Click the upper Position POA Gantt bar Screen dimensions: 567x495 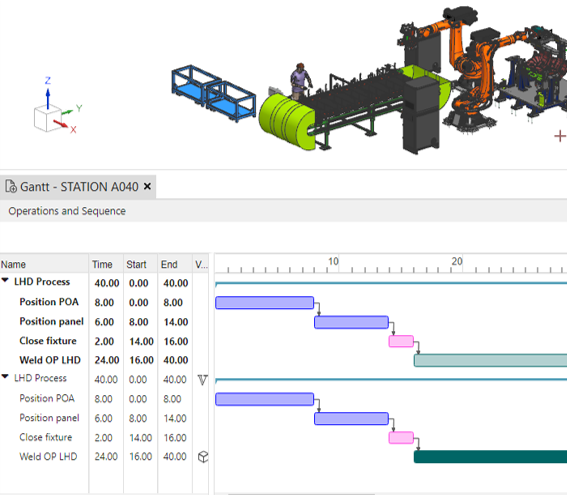pyautogui.click(x=264, y=303)
